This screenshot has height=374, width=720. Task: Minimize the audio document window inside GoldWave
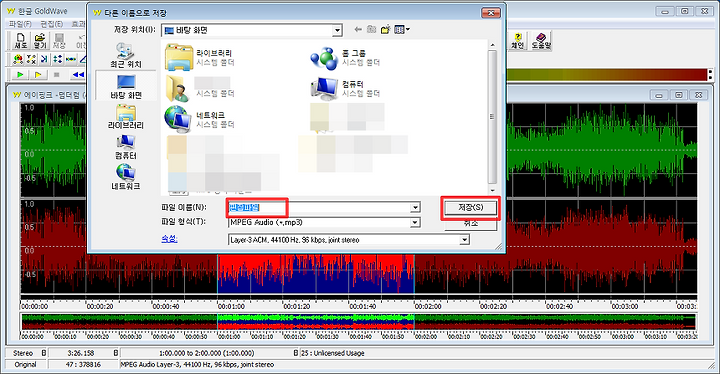coord(659,95)
